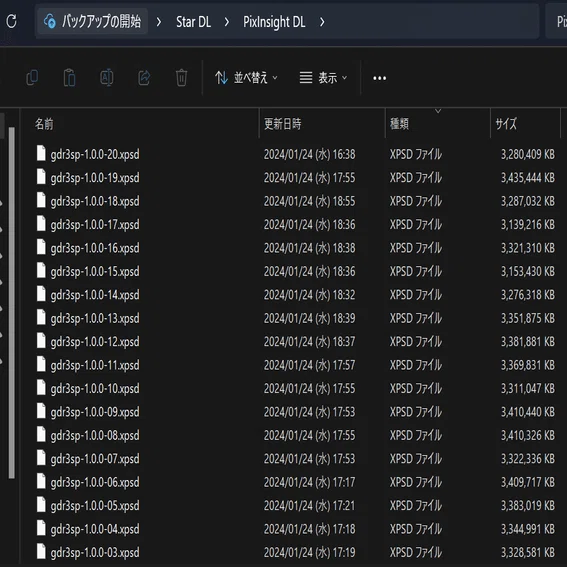Click the paste clipboard icon
The width and height of the screenshot is (567, 567).
(x=69, y=78)
